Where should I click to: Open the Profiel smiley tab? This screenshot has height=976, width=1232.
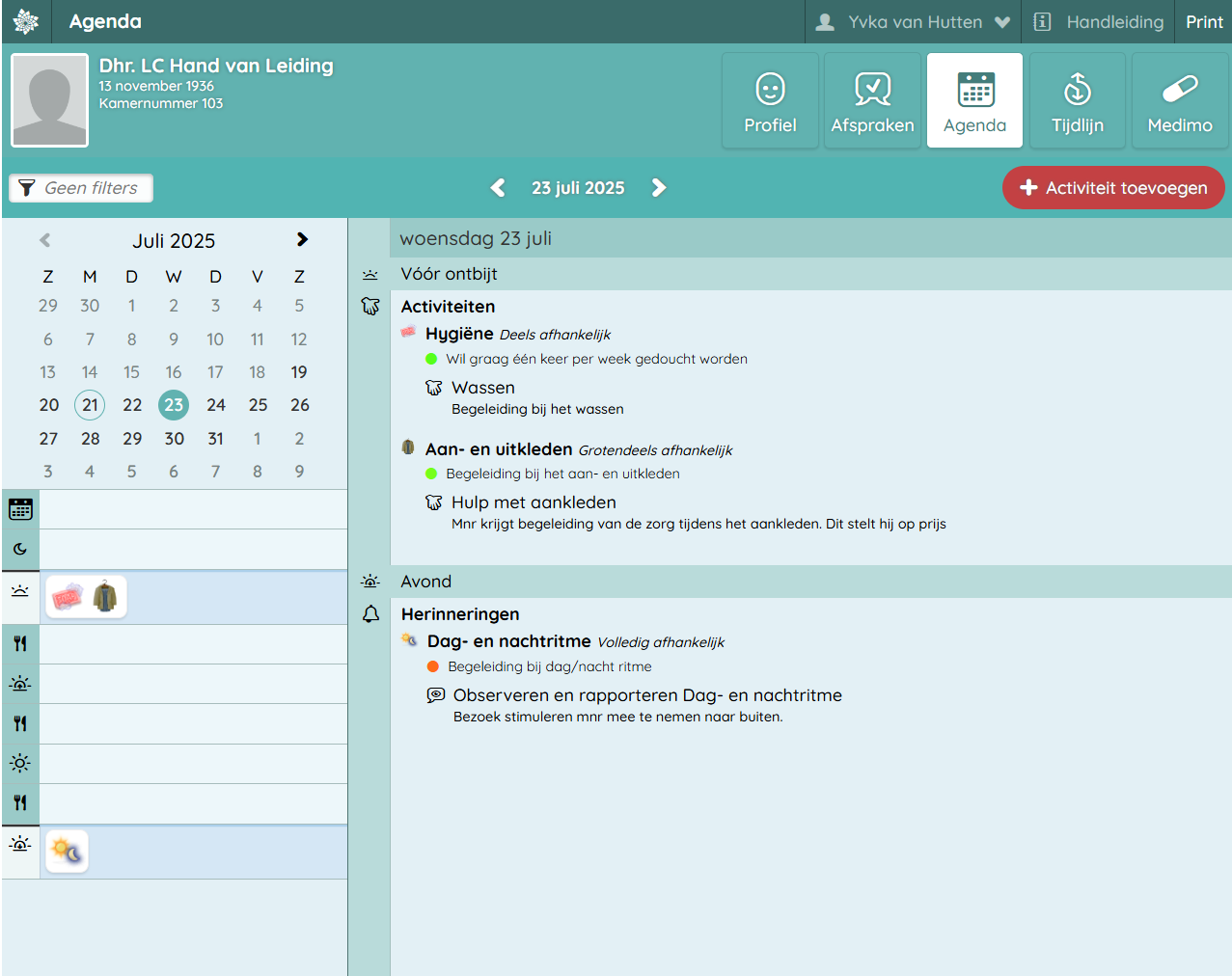[x=770, y=101]
